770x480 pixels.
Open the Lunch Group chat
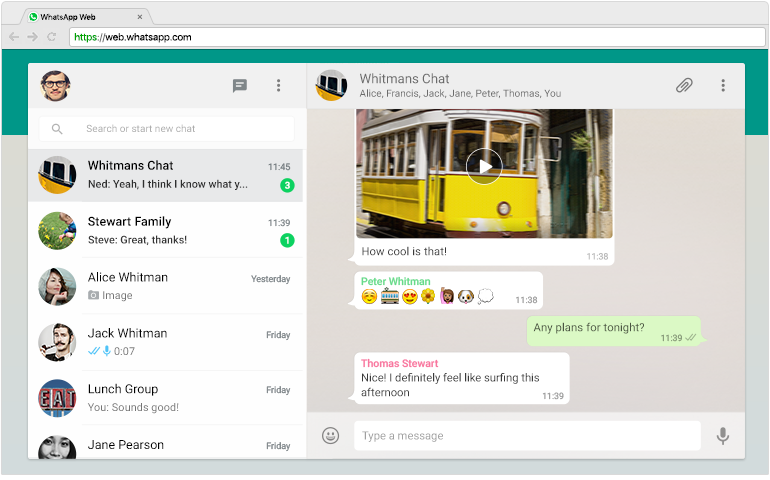pos(166,398)
